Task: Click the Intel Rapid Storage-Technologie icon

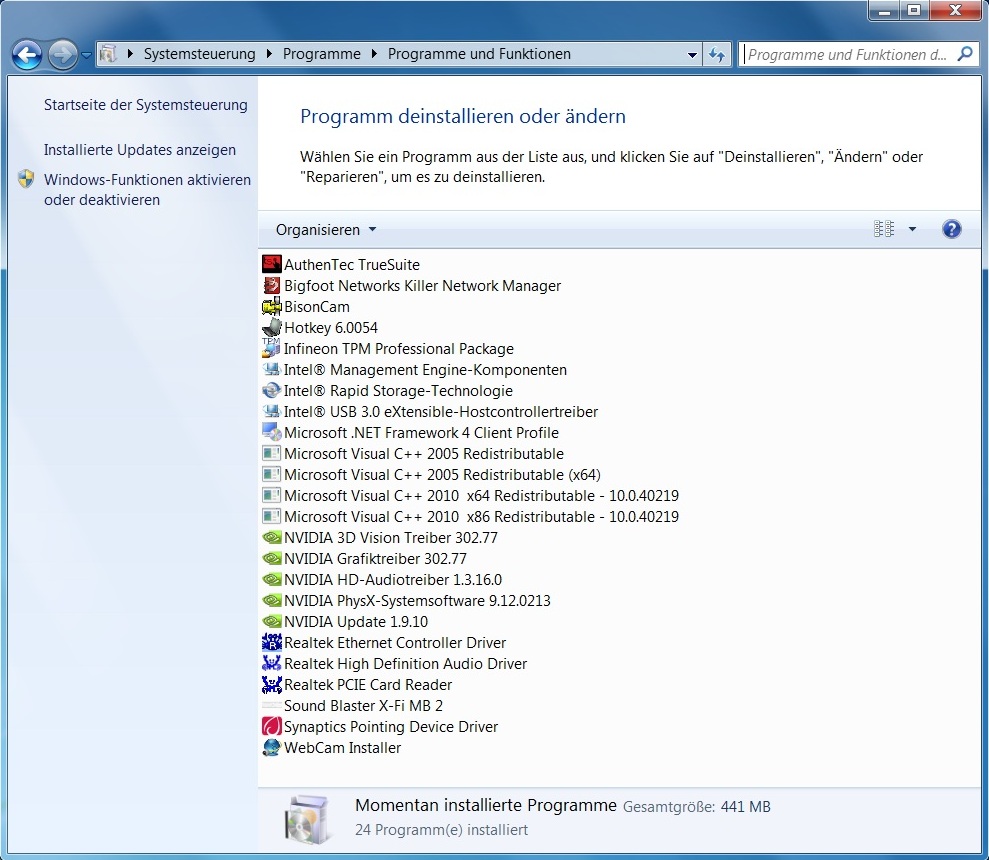Action: click(x=271, y=391)
